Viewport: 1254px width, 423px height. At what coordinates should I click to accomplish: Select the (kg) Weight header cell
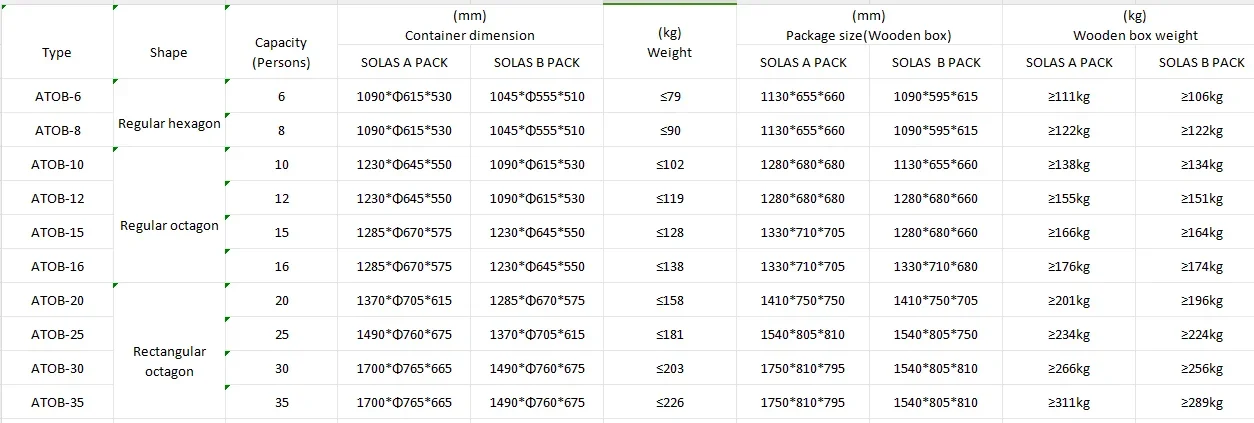[x=669, y=44]
